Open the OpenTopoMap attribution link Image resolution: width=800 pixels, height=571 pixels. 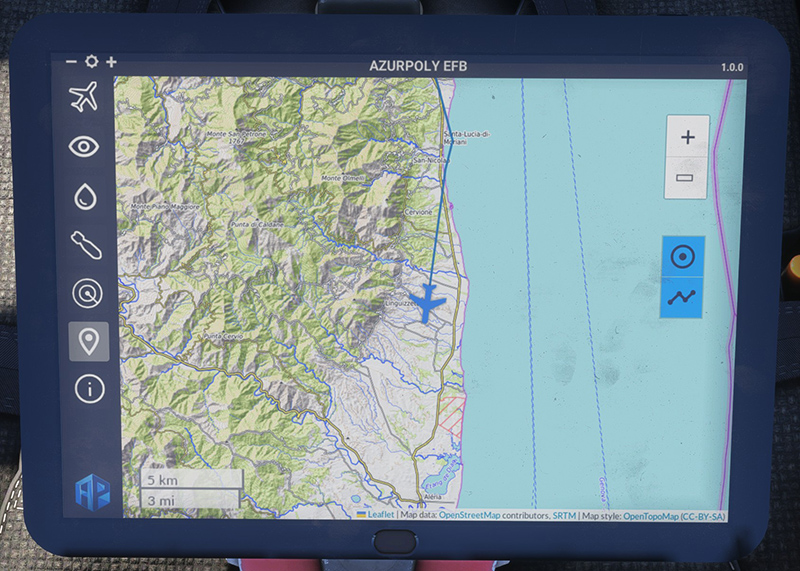click(x=651, y=516)
